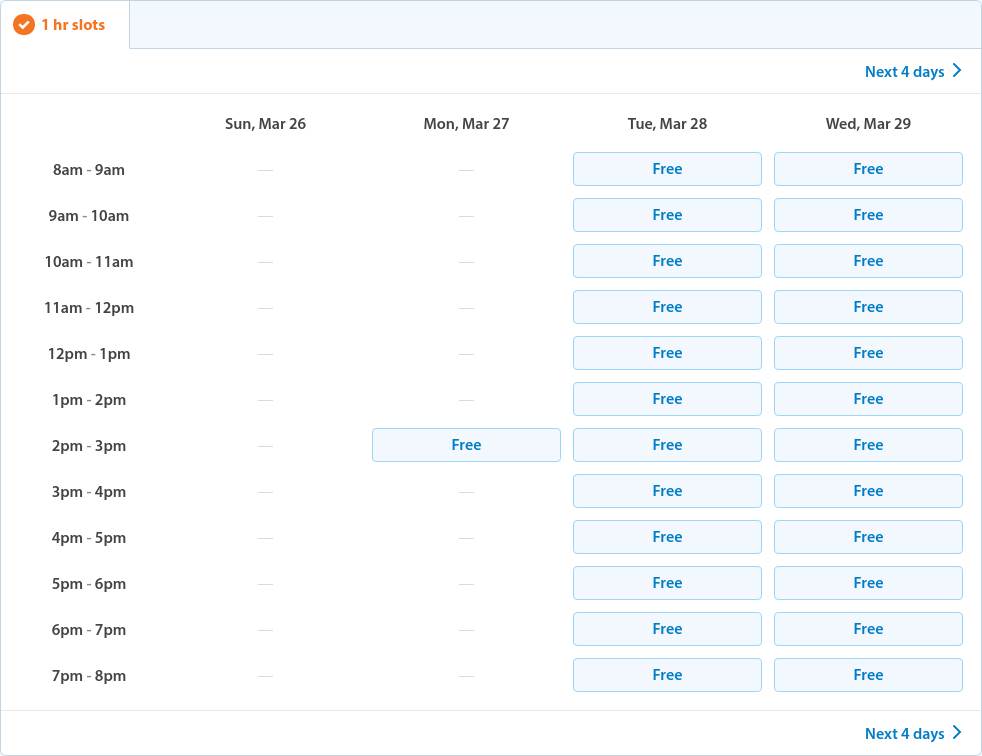The width and height of the screenshot is (982, 756).
Task: Select Wednesday Mar 29 3pm - 4pm Free slot
Action: (x=868, y=491)
